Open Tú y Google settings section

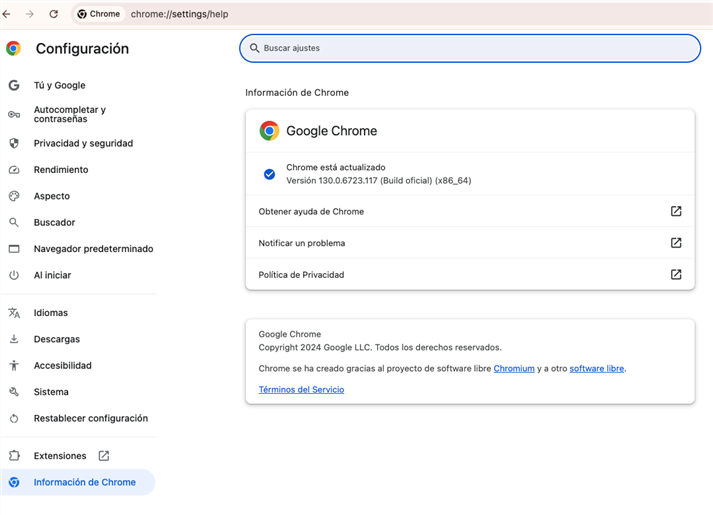59,86
